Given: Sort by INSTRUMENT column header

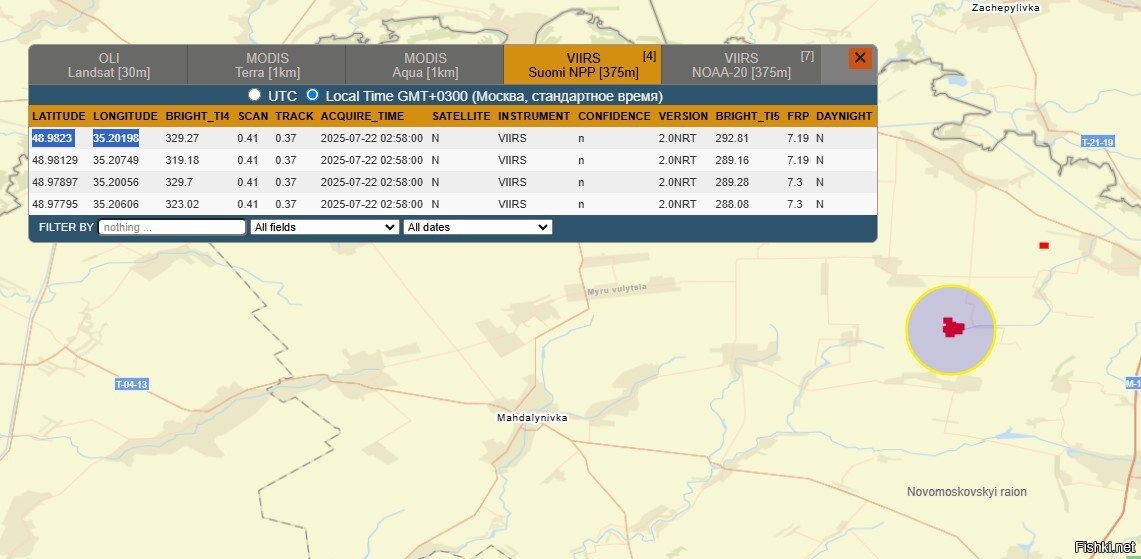Looking at the screenshot, I should pyautogui.click(x=534, y=116).
